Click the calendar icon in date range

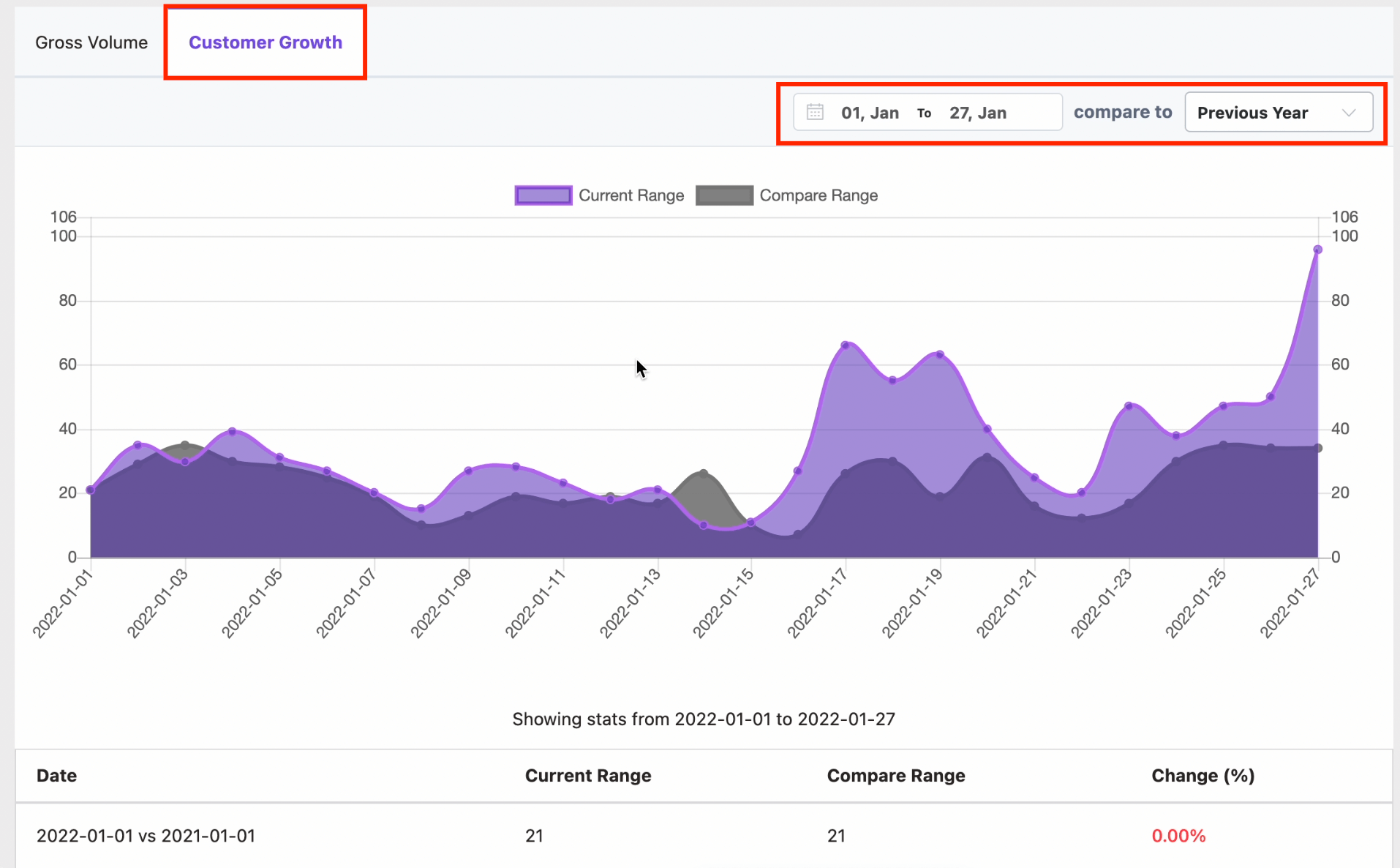click(x=815, y=112)
